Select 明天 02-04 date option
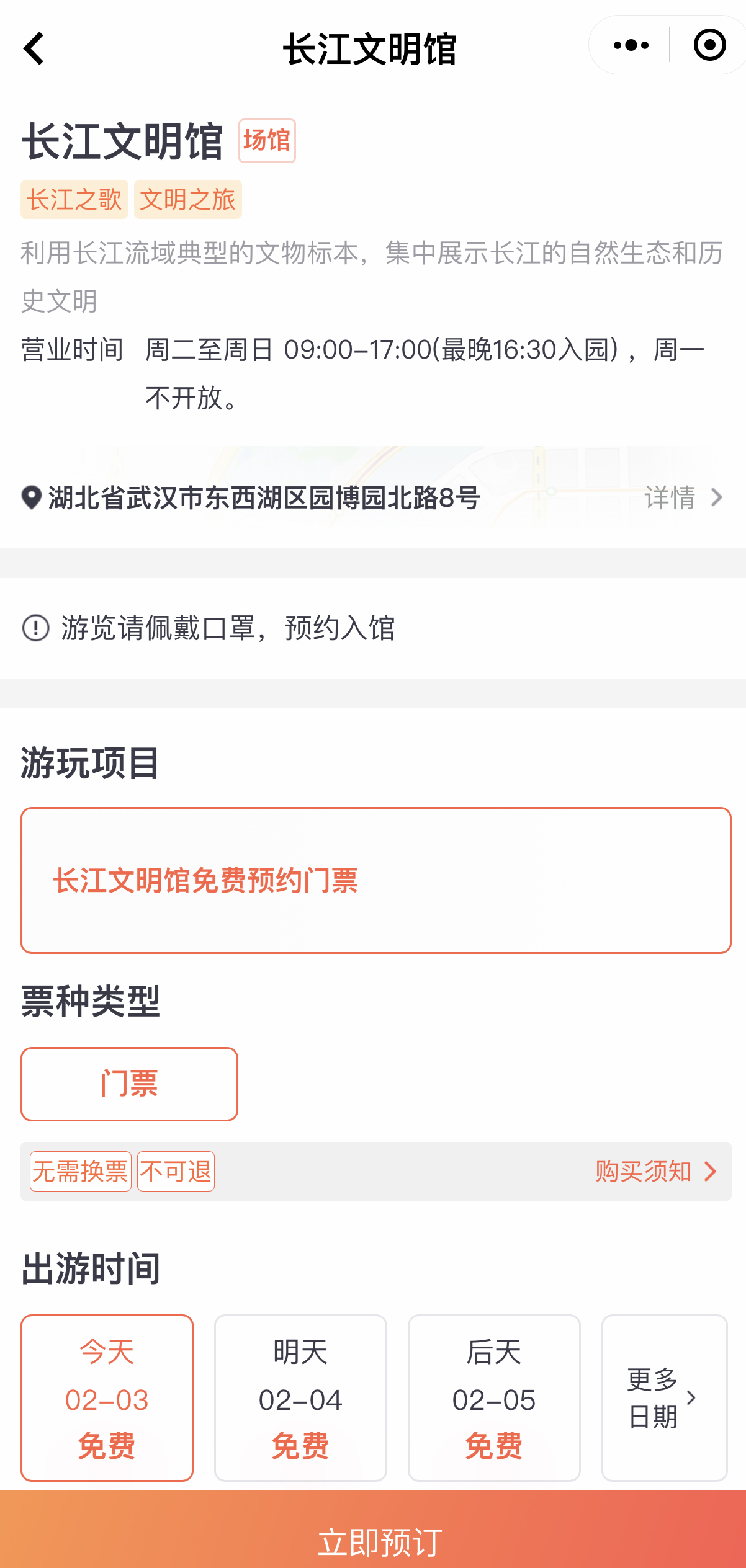The image size is (746, 1568). (x=300, y=1397)
